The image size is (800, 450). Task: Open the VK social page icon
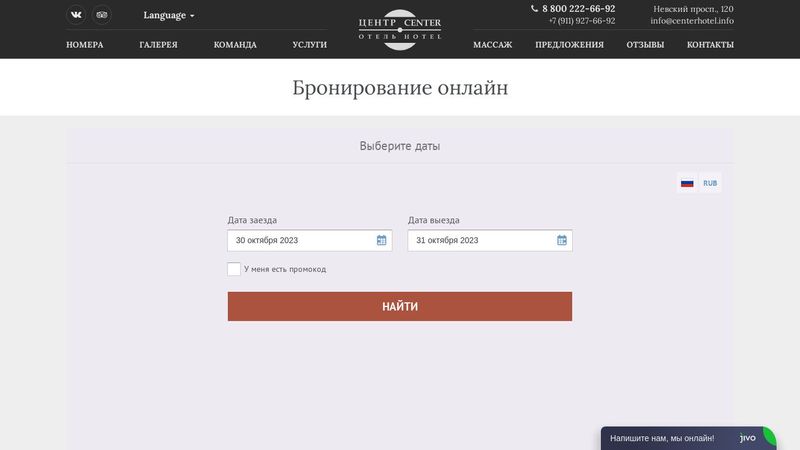tap(76, 15)
